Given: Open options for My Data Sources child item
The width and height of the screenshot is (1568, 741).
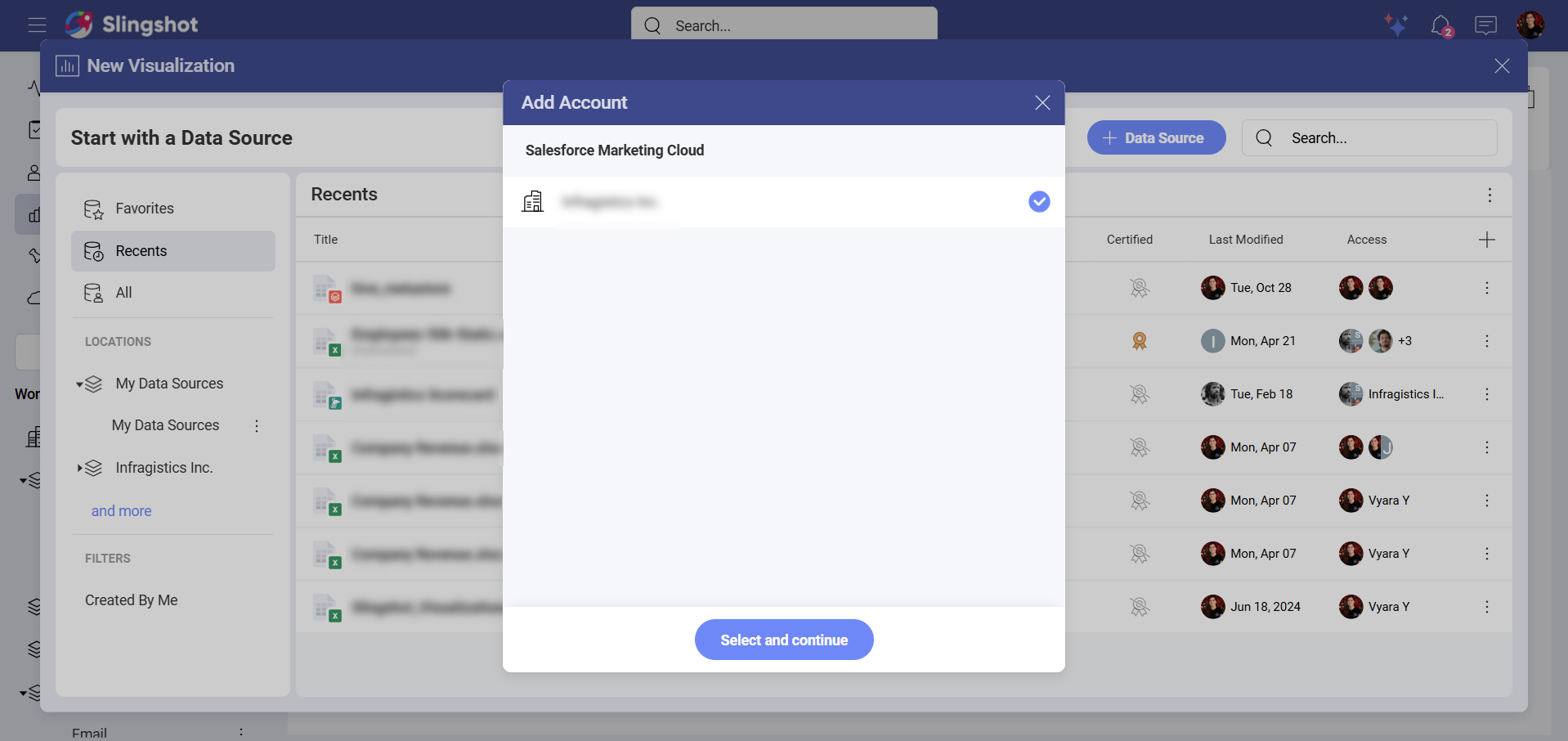Looking at the screenshot, I should [257, 425].
